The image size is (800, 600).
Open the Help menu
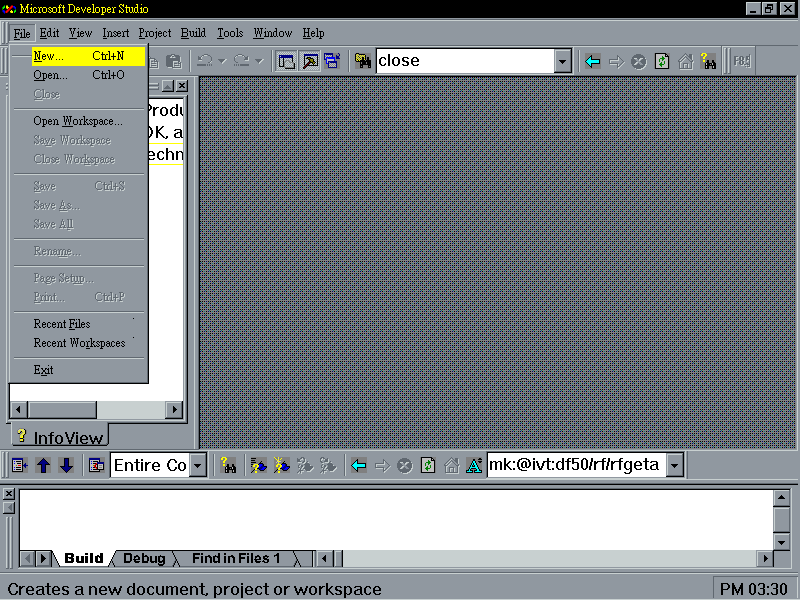[x=313, y=33]
